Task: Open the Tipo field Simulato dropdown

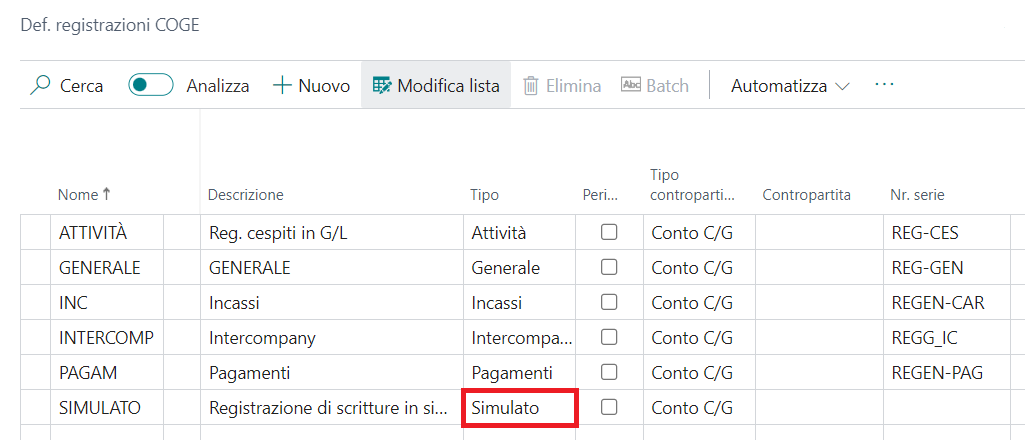Action: [520, 408]
